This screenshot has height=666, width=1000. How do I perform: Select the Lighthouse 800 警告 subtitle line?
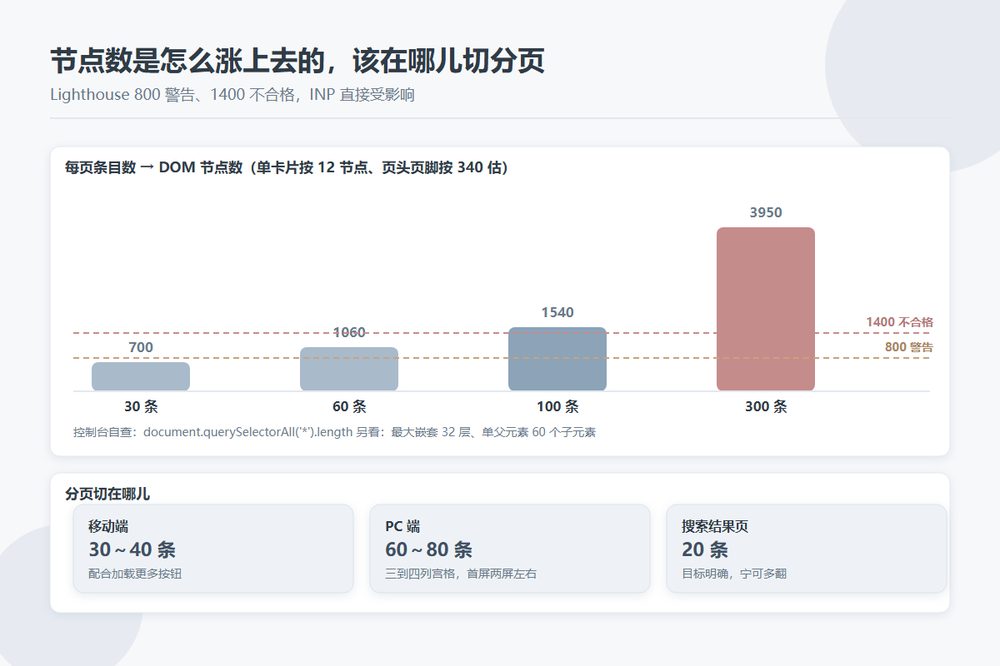232,94
